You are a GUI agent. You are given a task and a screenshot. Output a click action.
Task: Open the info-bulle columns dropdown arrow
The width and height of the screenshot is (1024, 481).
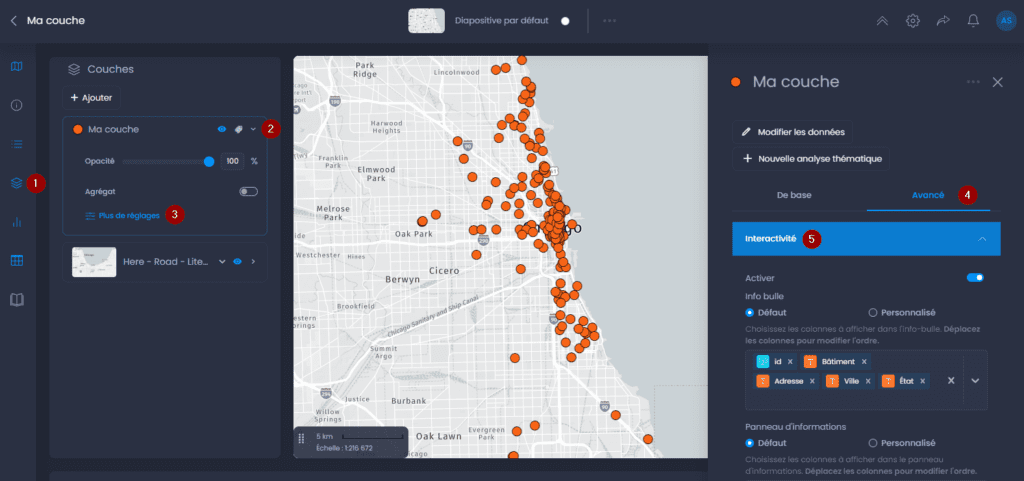pos(975,380)
